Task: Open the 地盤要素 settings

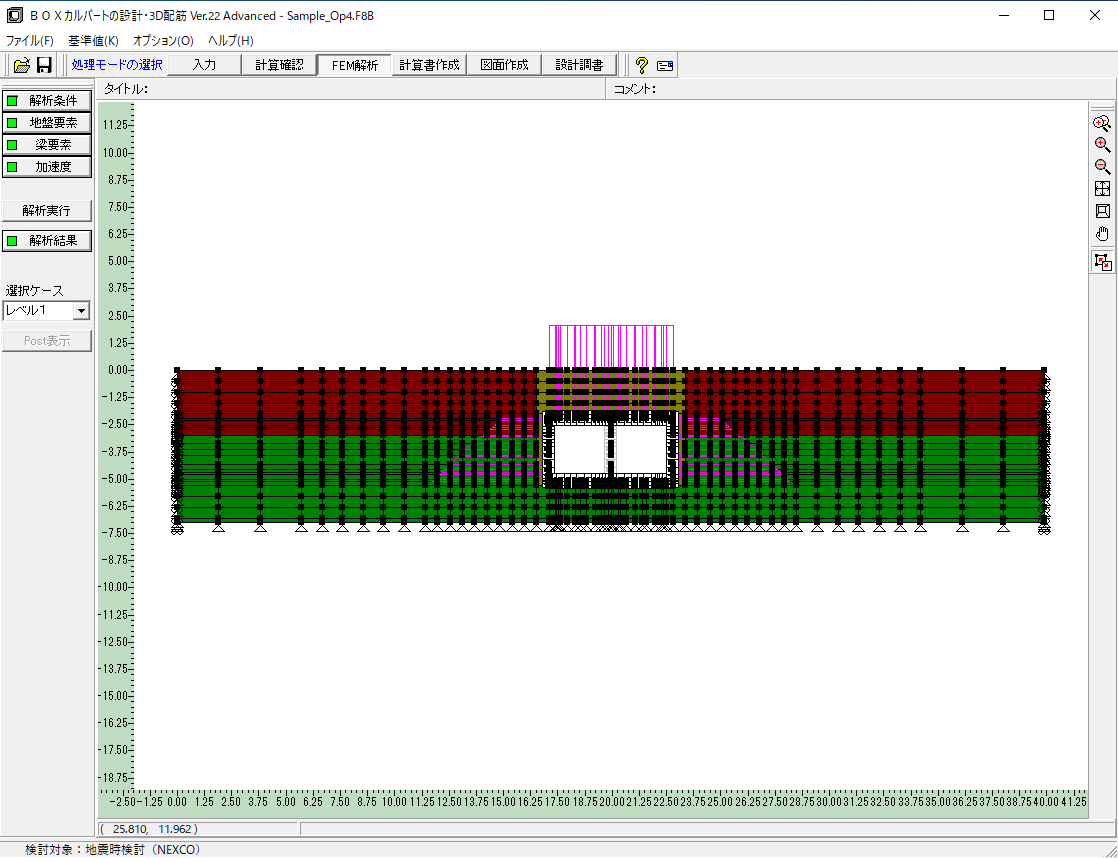Action: coord(47,123)
